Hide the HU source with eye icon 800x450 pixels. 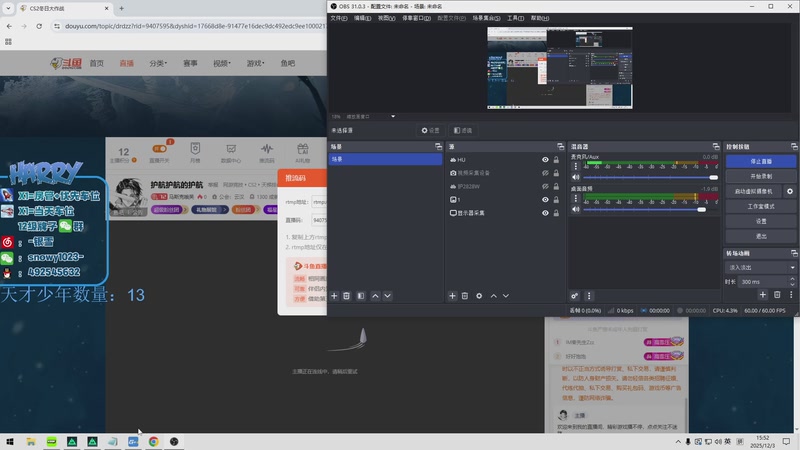tap(545, 160)
